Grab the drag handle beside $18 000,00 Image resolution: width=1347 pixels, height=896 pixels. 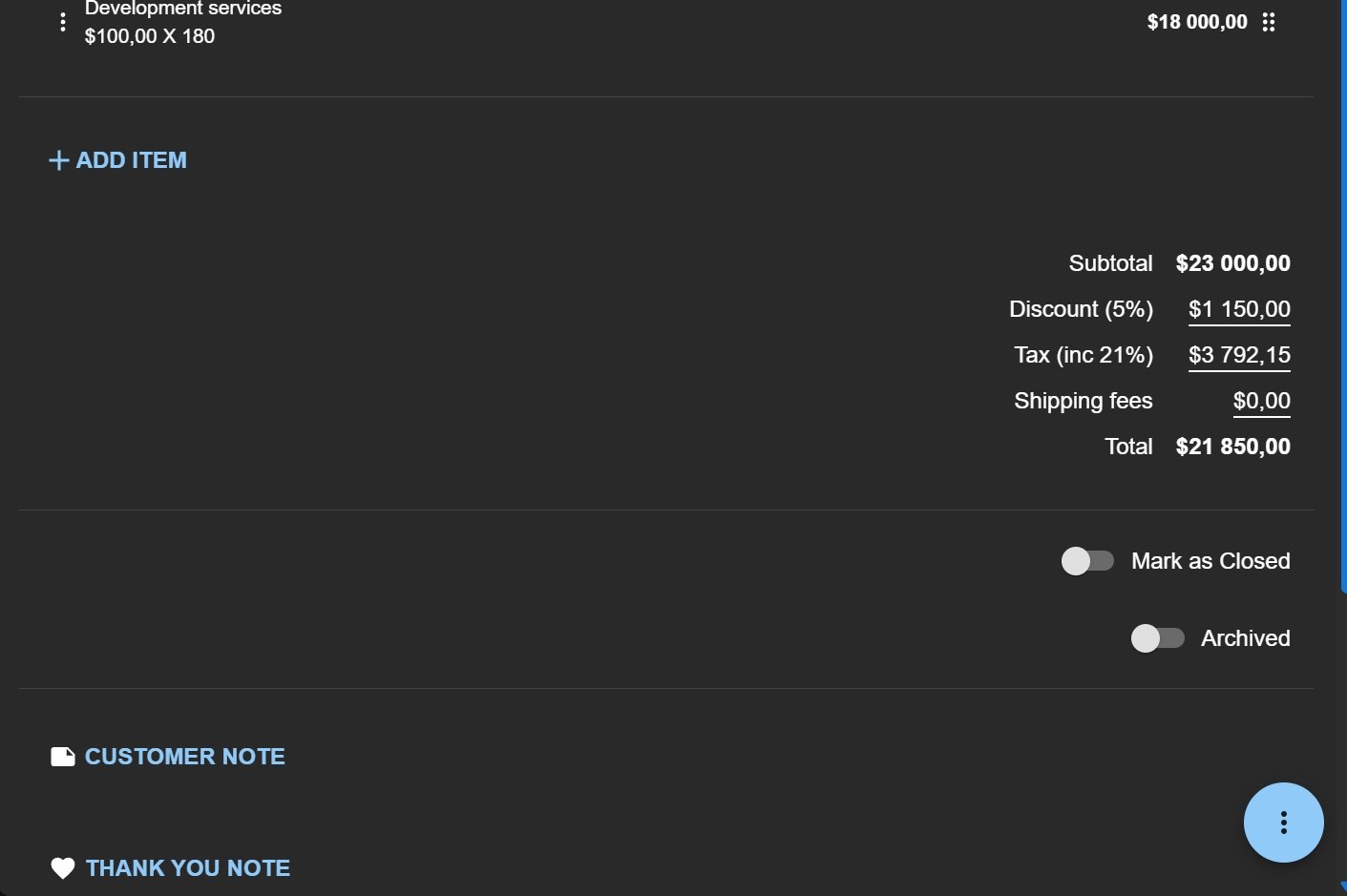[1269, 22]
